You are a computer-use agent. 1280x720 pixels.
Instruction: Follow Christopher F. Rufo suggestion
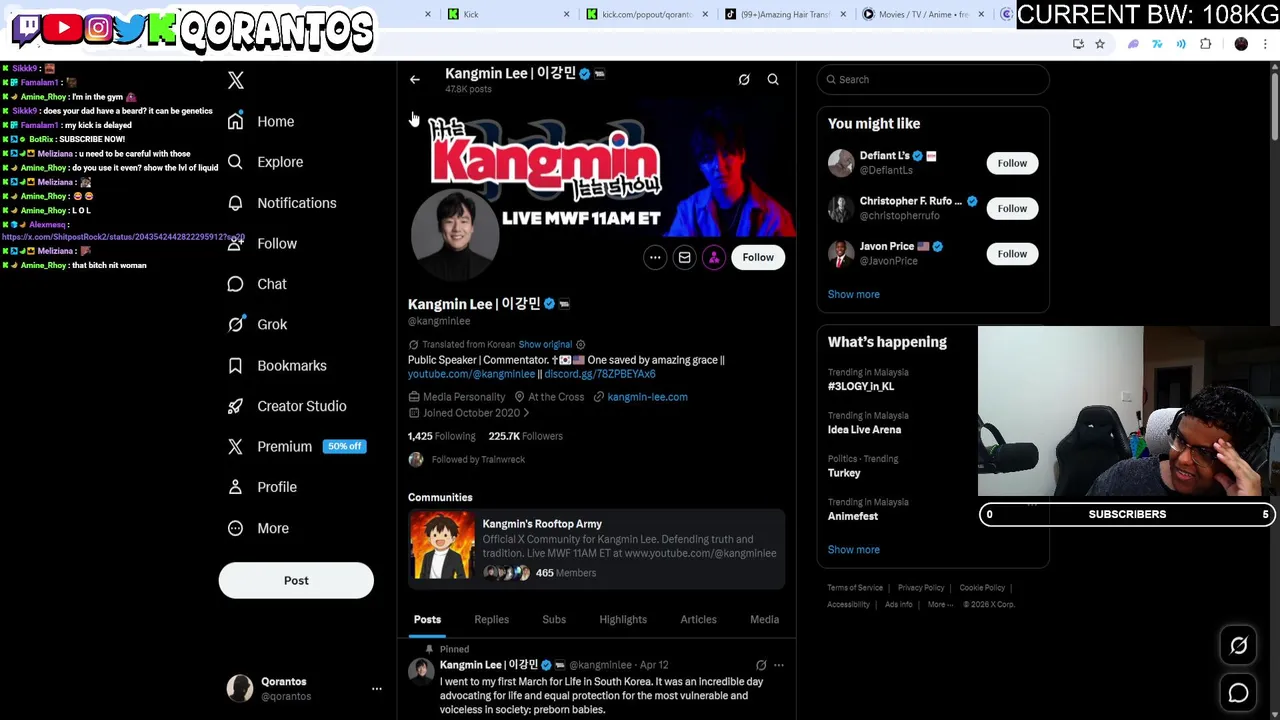coord(1012,208)
